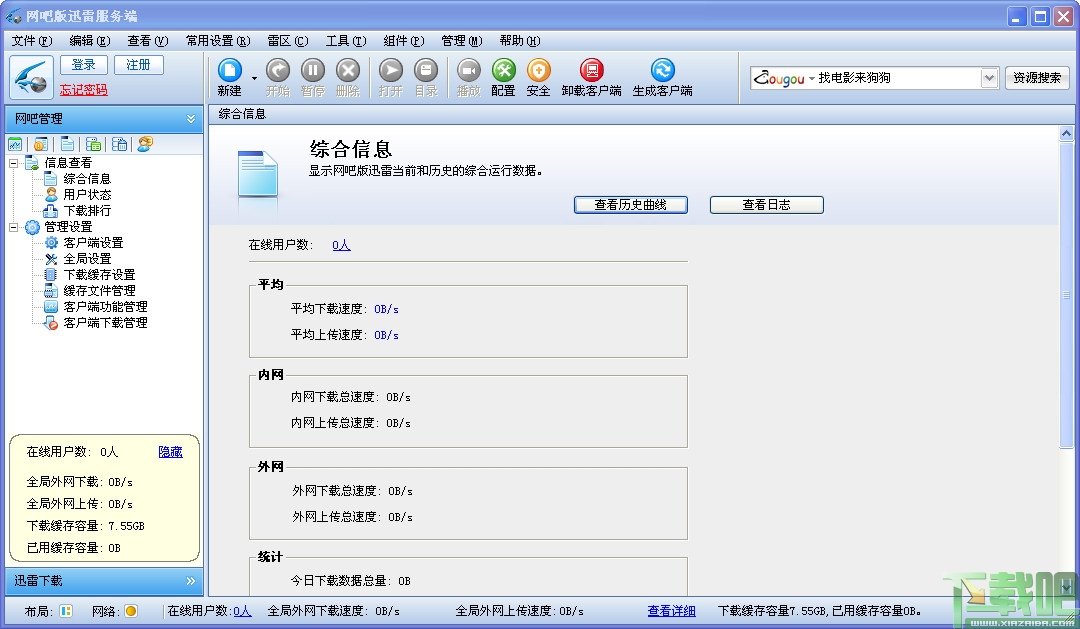The height and width of the screenshot is (629, 1080).
Task: Select 下载缓存设置 in the tree
Action: [99, 275]
